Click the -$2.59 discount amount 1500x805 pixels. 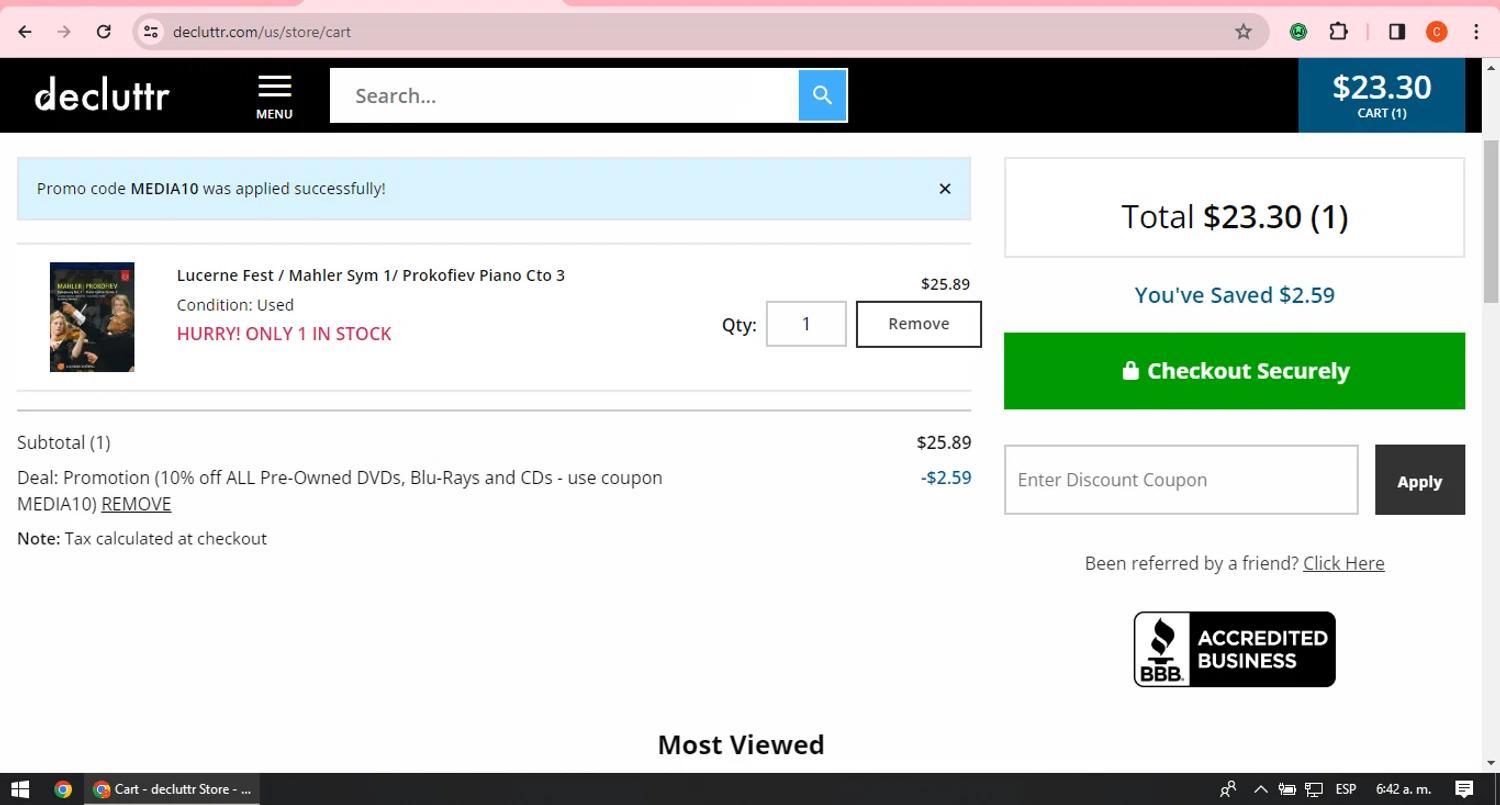click(946, 478)
